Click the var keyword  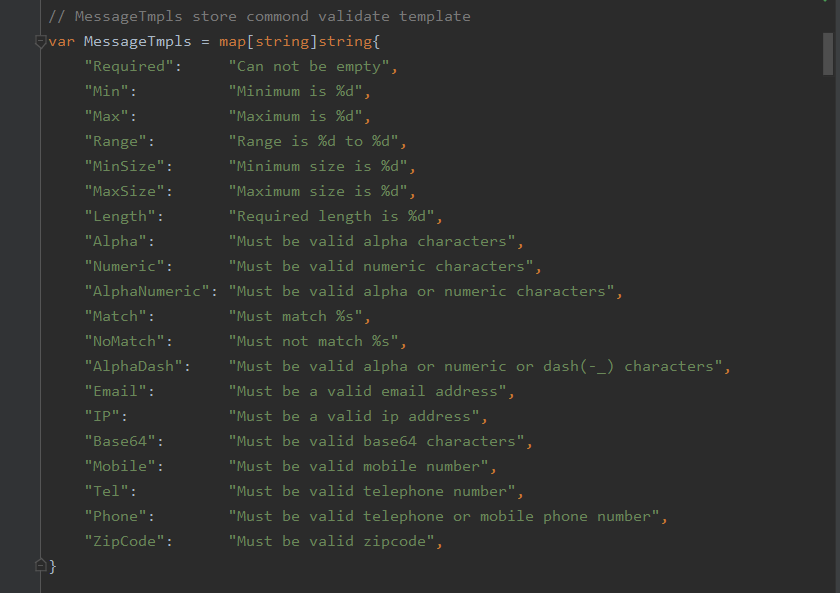click(62, 41)
